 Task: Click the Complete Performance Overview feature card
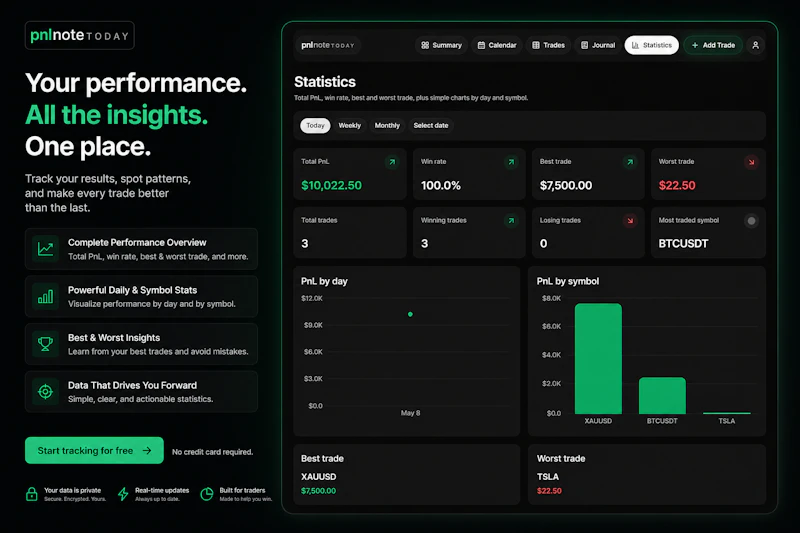click(141, 249)
